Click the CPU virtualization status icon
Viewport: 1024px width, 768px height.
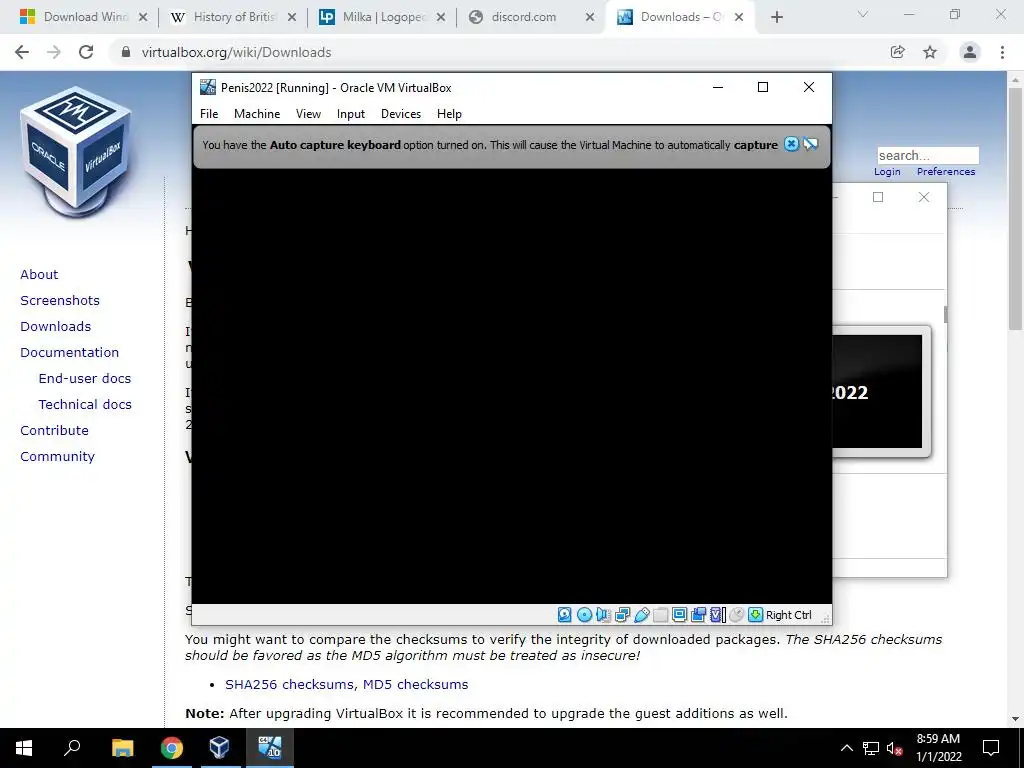pos(717,615)
